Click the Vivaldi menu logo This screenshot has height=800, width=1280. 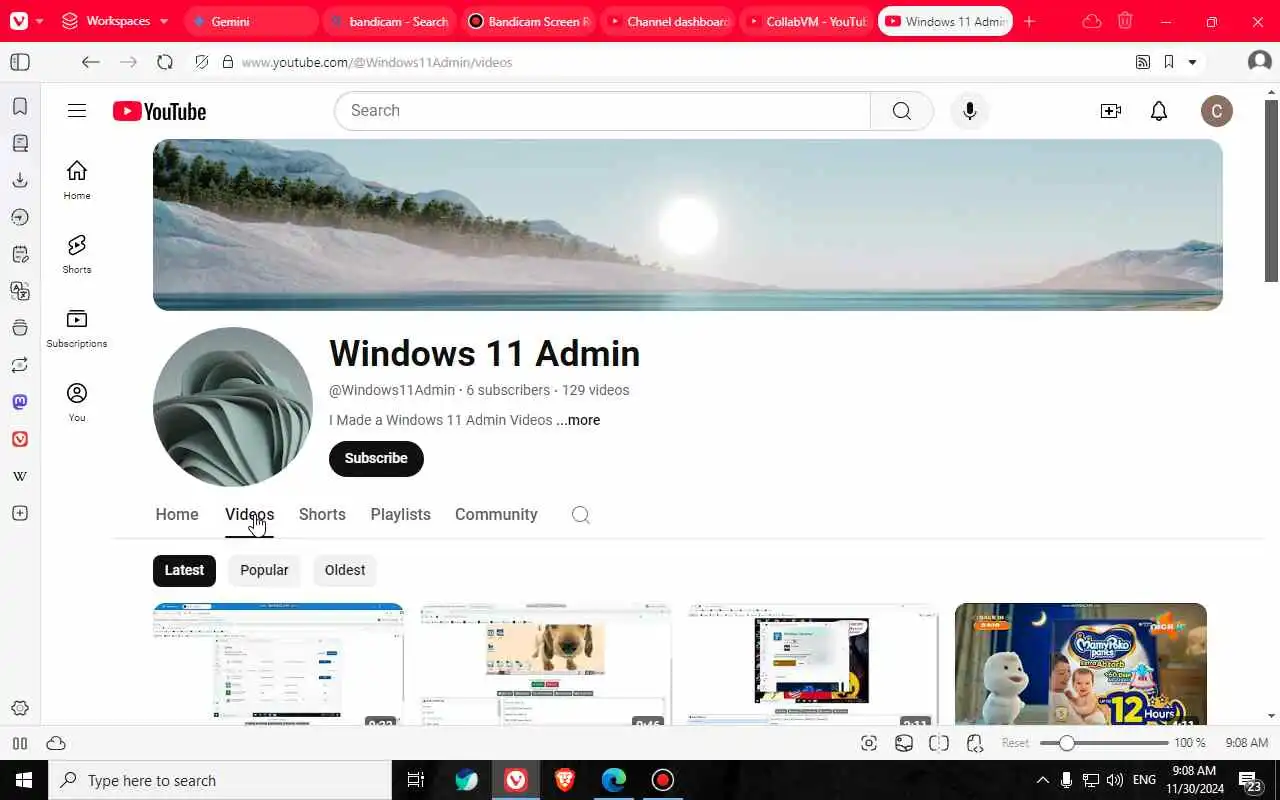(x=19, y=21)
